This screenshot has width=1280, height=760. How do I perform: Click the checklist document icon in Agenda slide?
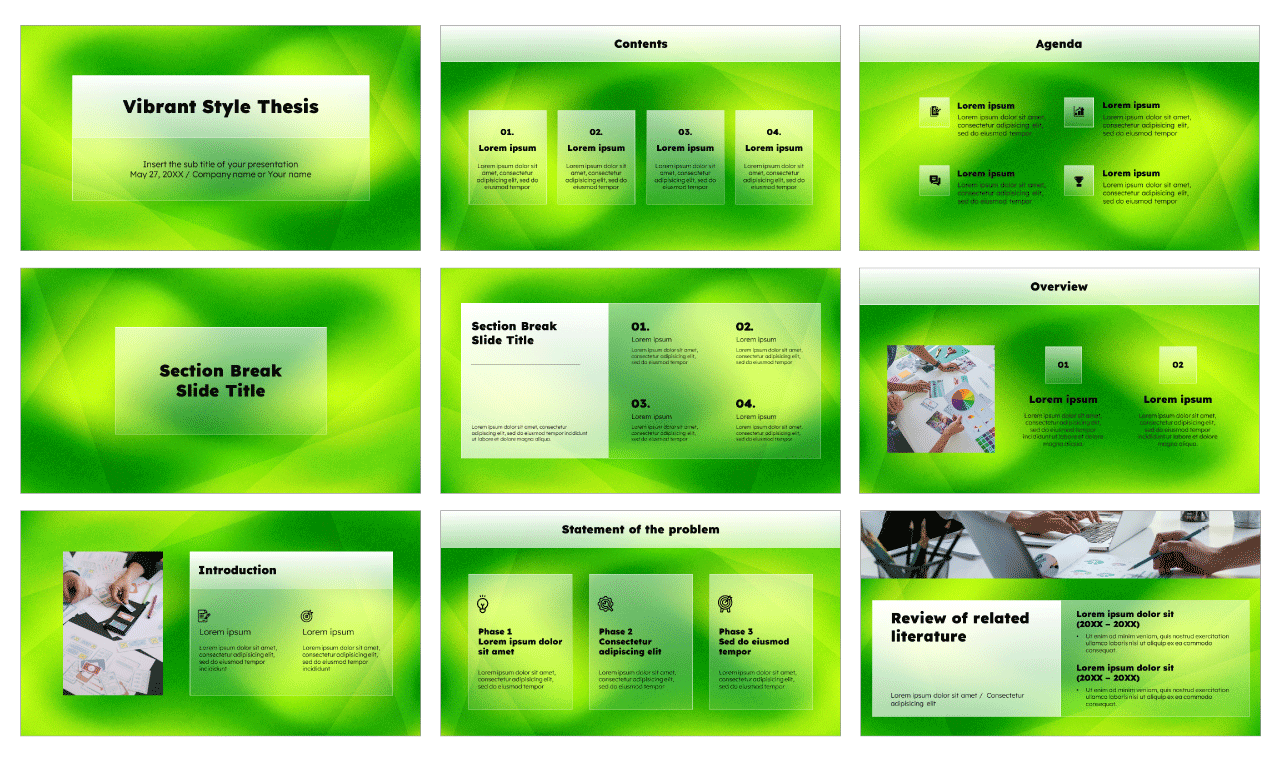935,112
